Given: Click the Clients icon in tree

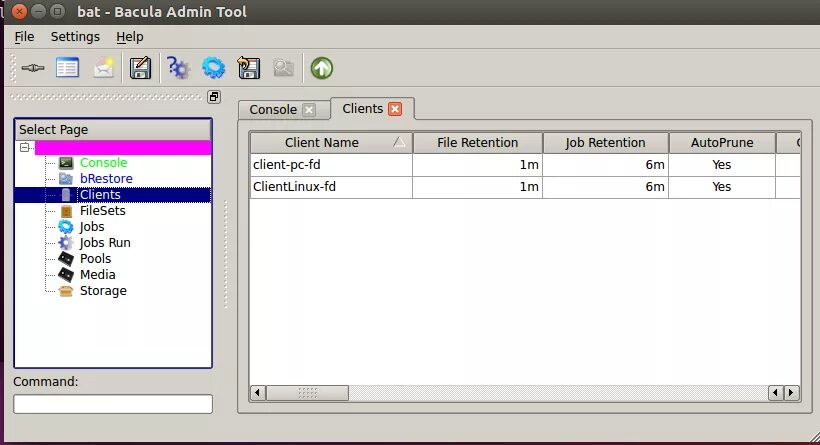Looking at the screenshot, I should point(66,195).
